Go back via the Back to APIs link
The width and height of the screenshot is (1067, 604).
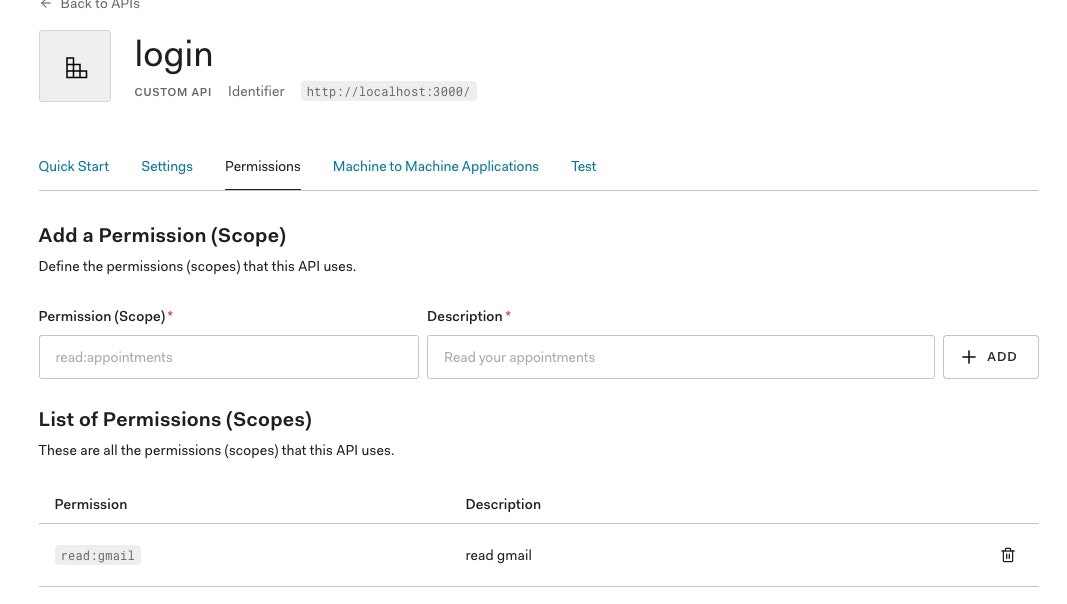[90, 4]
